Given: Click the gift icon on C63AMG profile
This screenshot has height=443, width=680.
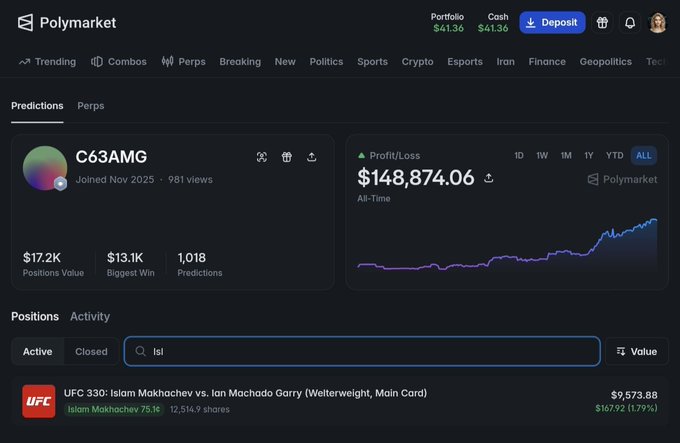Looking at the screenshot, I should click(x=287, y=157).
